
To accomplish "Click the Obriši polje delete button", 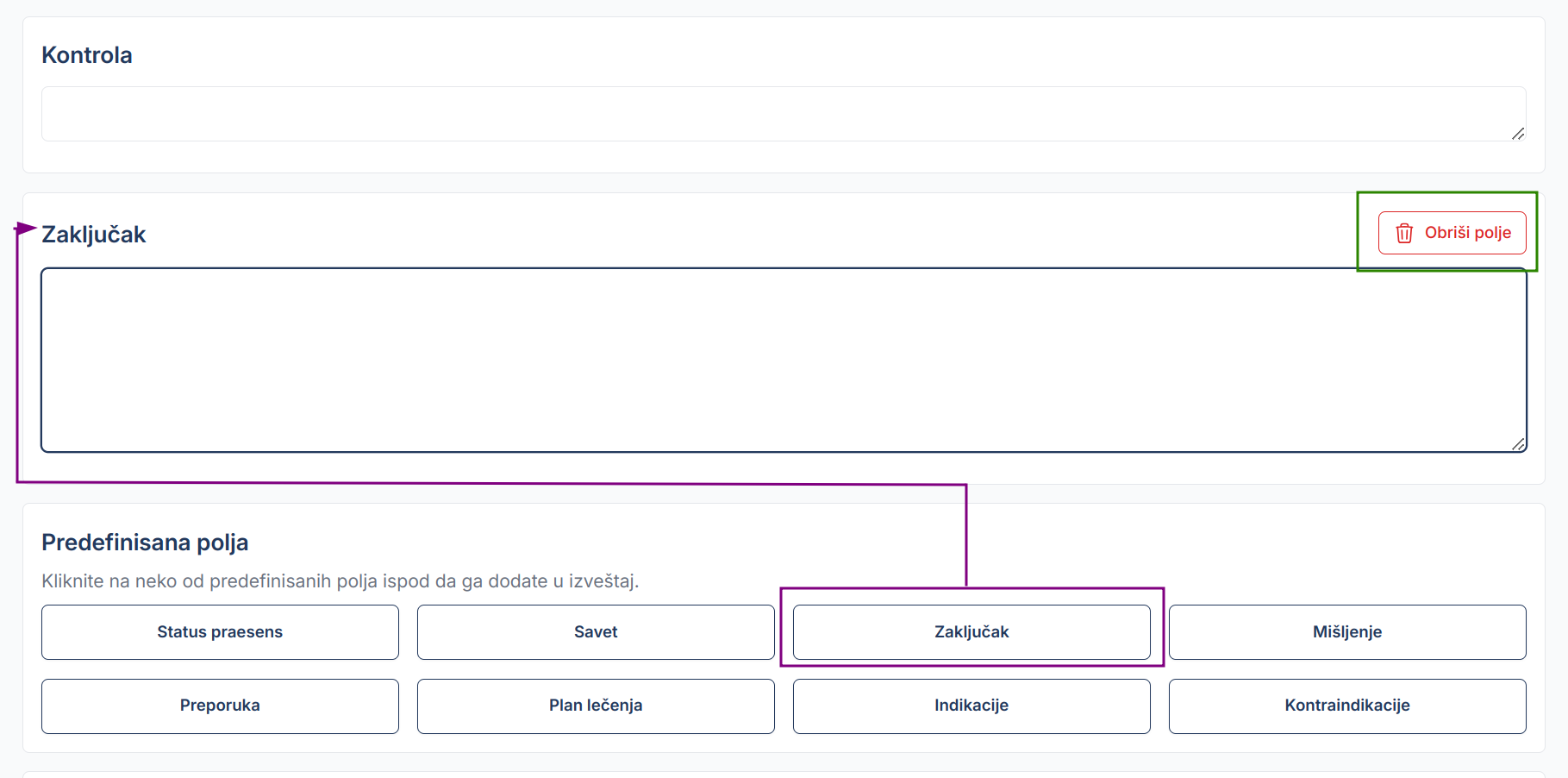I will tap(1452, 233).
